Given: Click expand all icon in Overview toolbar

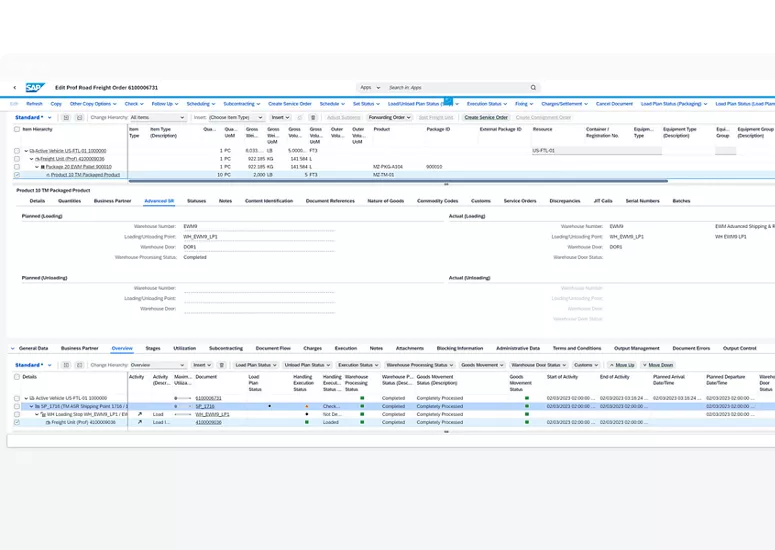Looking at the screenshot, I should click(x=66, y=365).
